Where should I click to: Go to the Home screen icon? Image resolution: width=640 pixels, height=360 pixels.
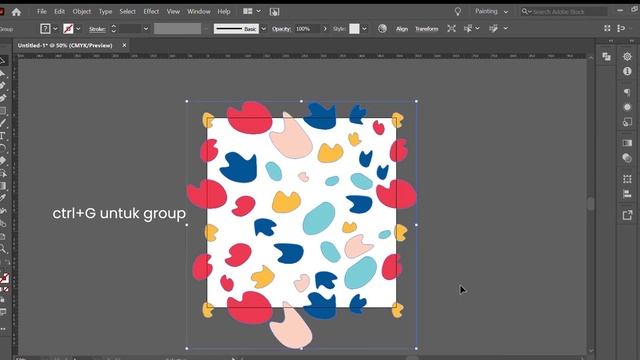[16, 12]
